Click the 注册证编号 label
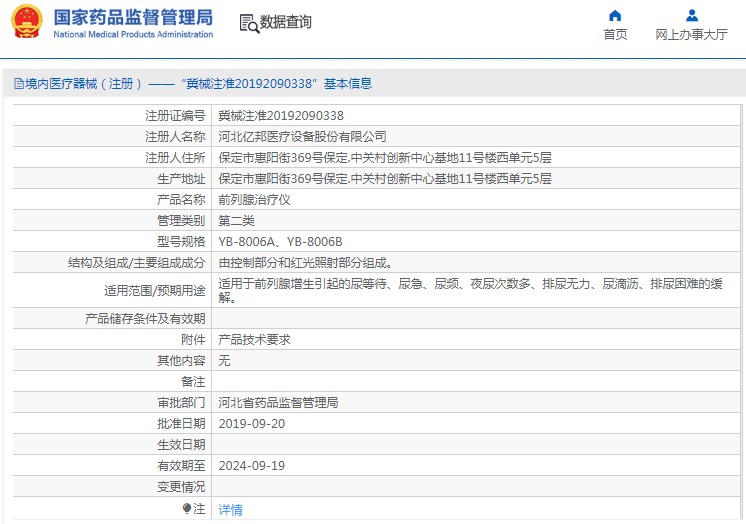This screenshot has width=746, height=524. point(175,116)
